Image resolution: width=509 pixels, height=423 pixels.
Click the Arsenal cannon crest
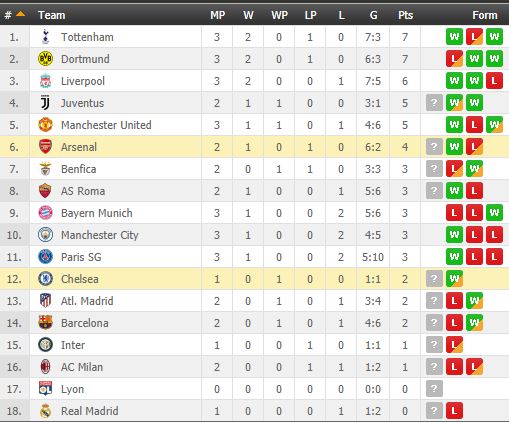click(x=45, y=147)
